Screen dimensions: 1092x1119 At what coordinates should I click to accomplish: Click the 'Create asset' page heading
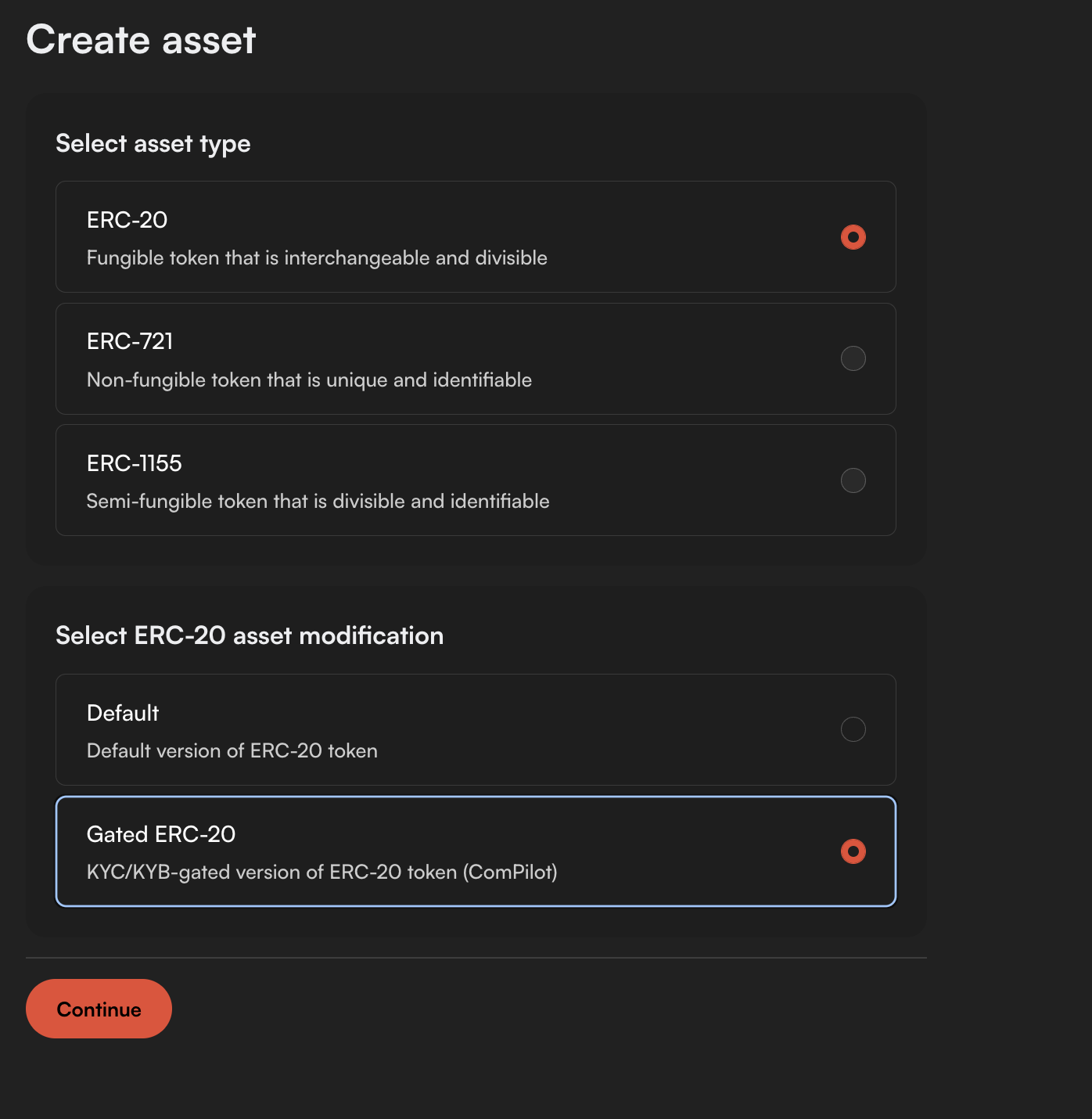pos(141,40)
